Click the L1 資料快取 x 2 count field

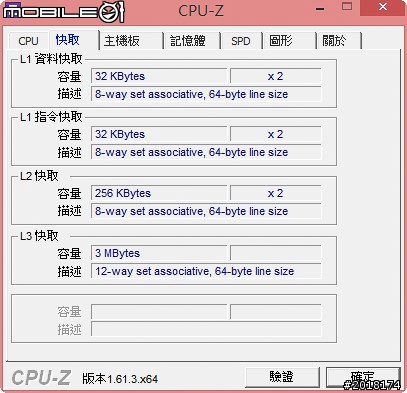[x=275, y=76]
